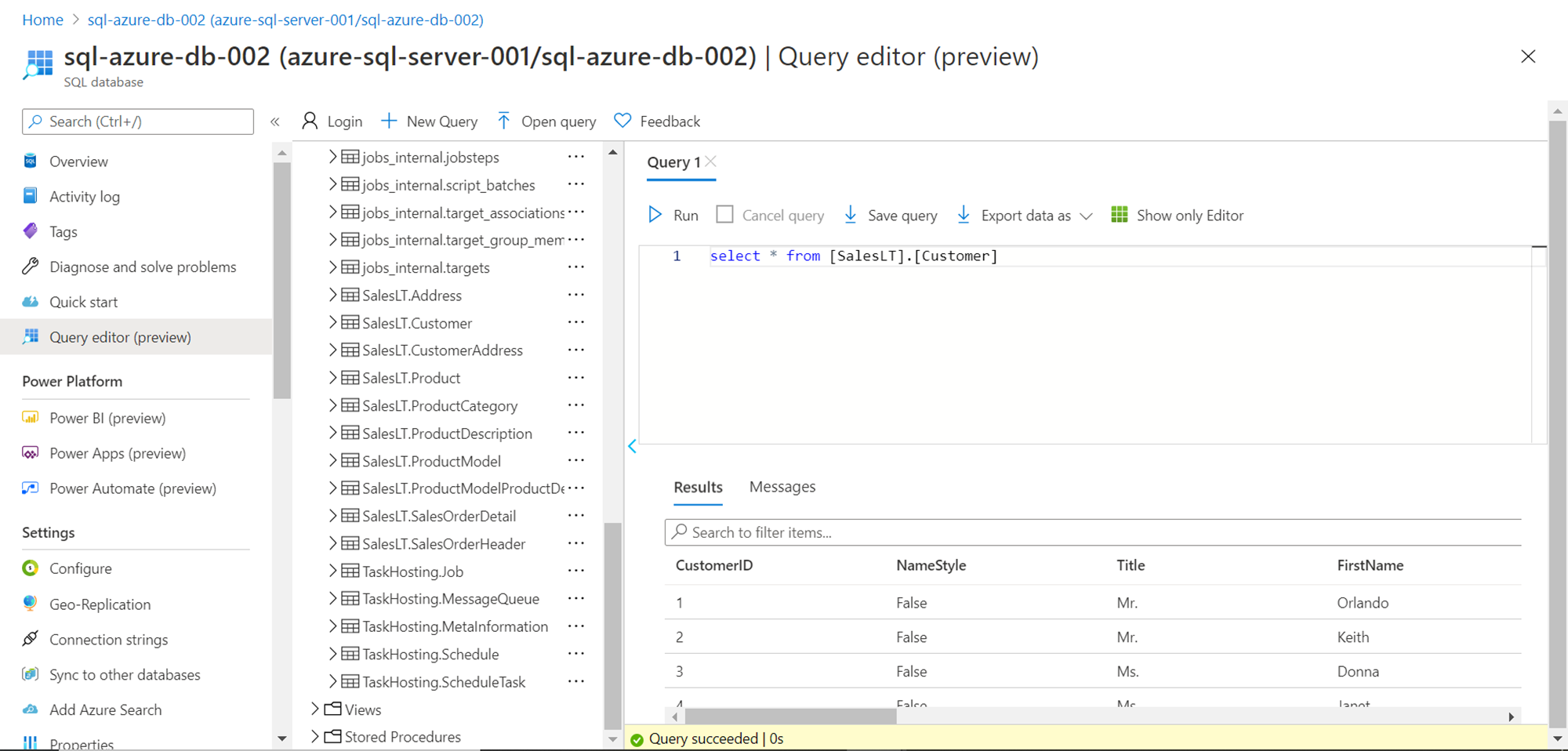Image resolution: width=1568 pixels, height=751 pixels.
Task: Go to Home breadcrumb link
Action: 42,20
